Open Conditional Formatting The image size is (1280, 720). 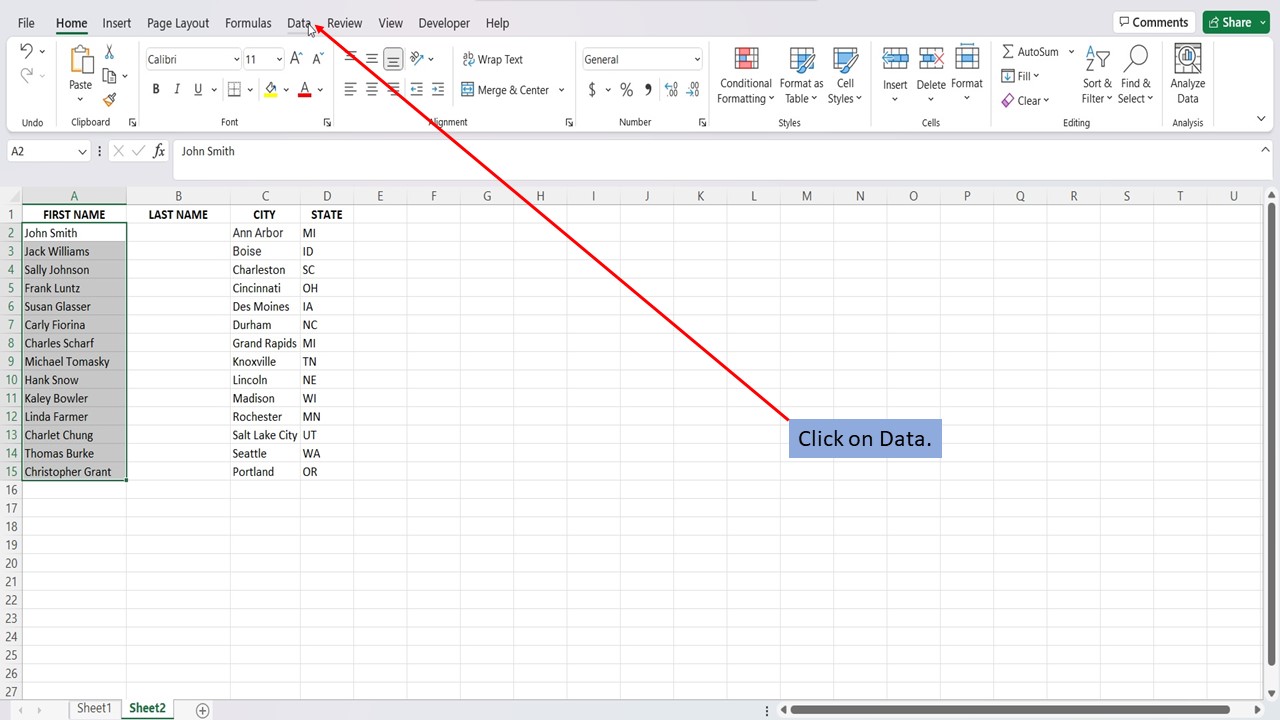[746, 75]
